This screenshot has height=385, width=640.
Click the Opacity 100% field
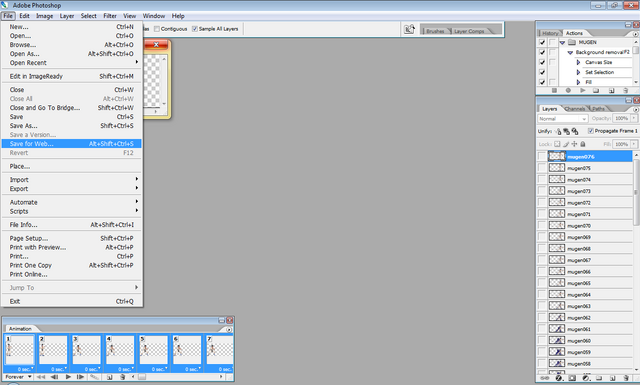click(621, 118)
